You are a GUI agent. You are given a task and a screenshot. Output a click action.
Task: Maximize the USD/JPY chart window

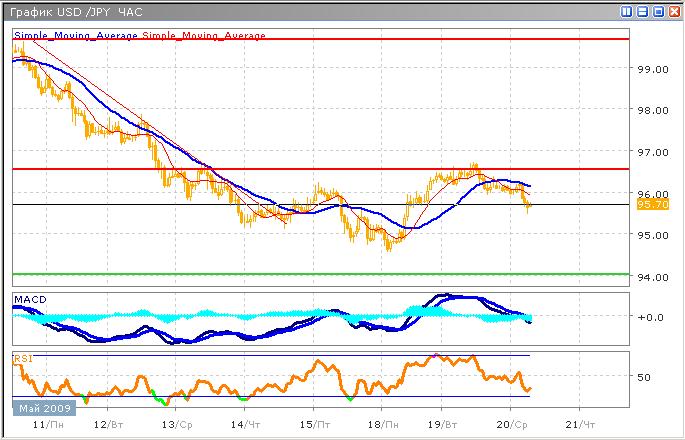coord(656,11)
